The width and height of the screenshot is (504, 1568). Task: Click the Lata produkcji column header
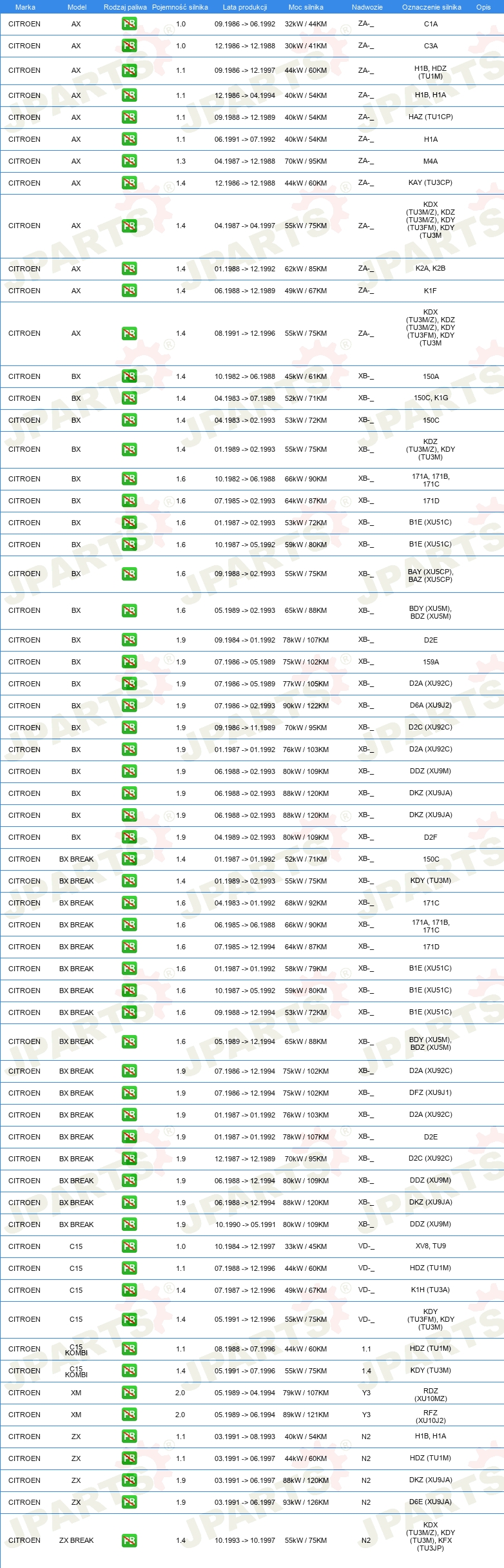[245, 7]
